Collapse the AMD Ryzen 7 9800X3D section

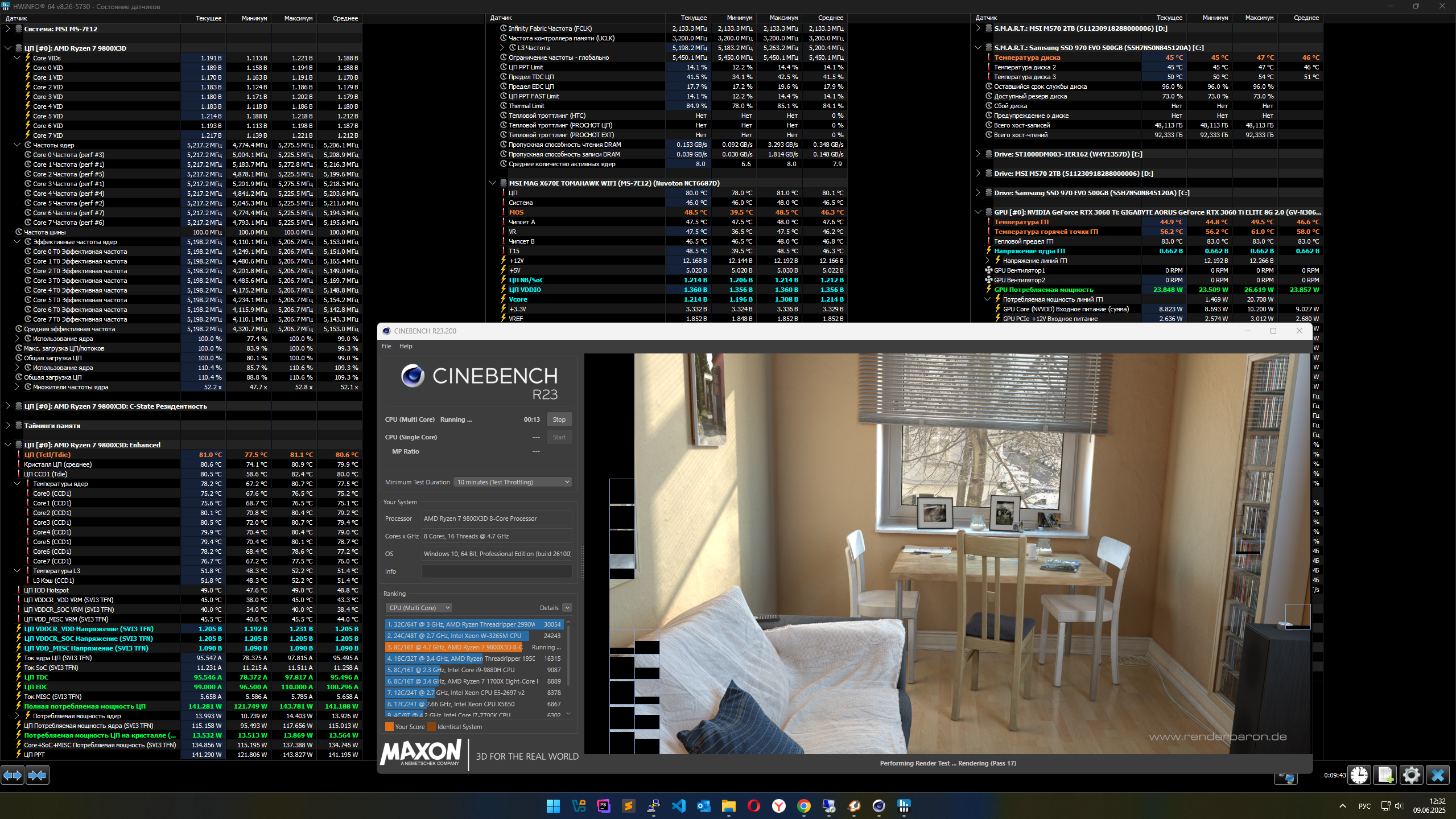click(x=8, y=48)
